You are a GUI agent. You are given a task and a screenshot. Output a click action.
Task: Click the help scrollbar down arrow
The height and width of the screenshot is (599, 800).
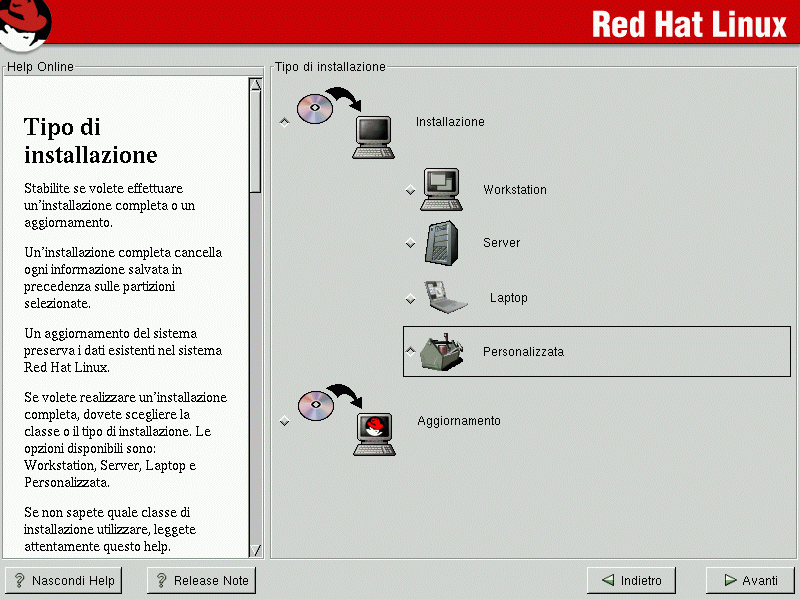255,549
